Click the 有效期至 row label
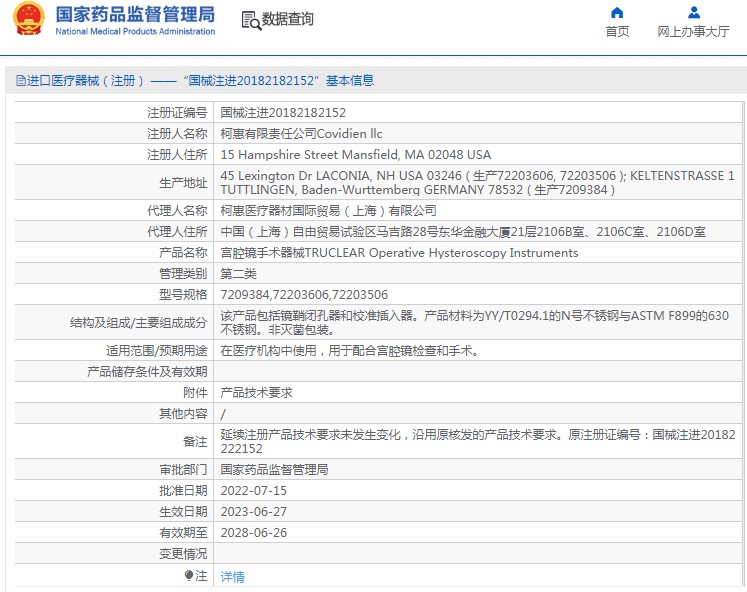This screenshot has width=747, height=592. [x=183, y=532]
